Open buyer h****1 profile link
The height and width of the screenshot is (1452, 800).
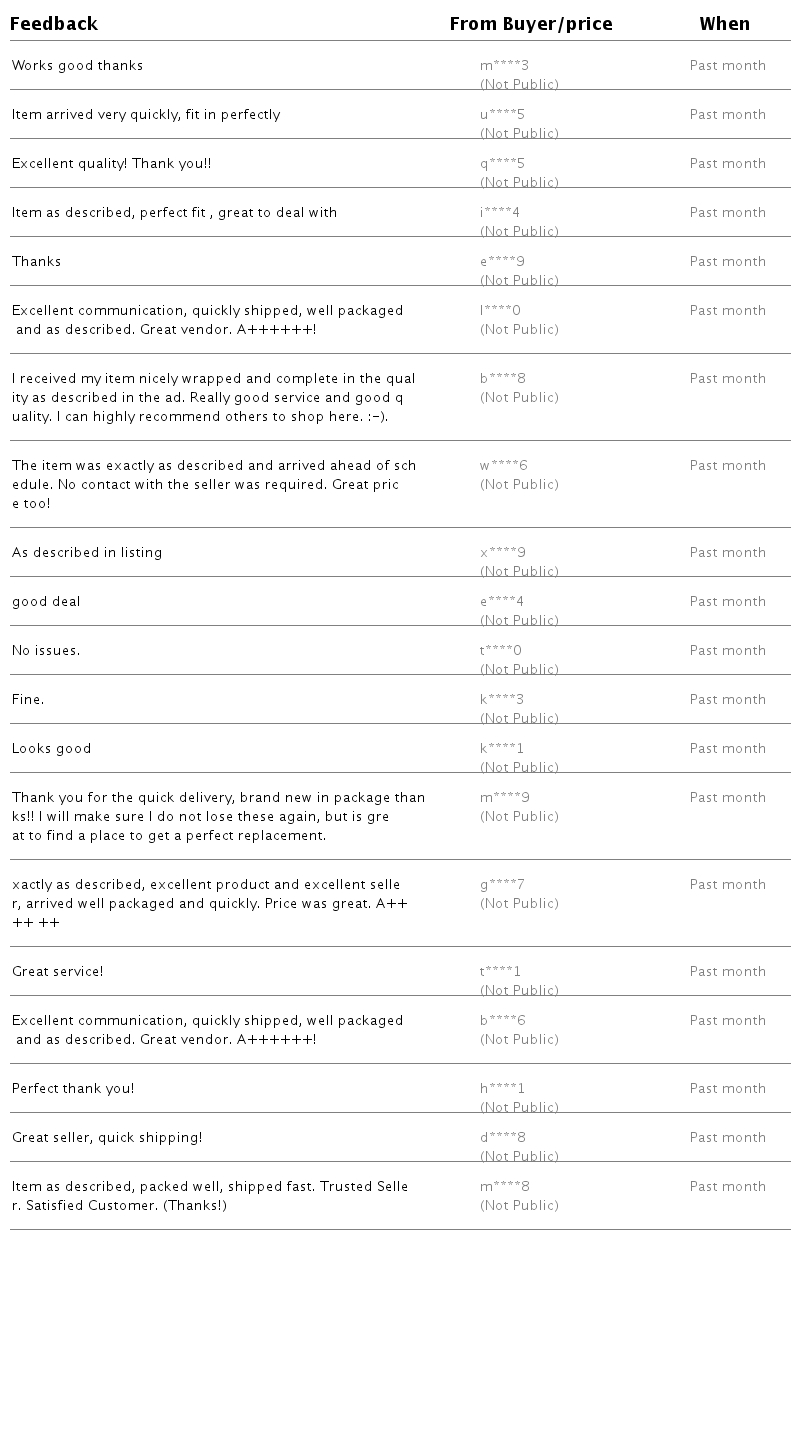pos(502,1089)
